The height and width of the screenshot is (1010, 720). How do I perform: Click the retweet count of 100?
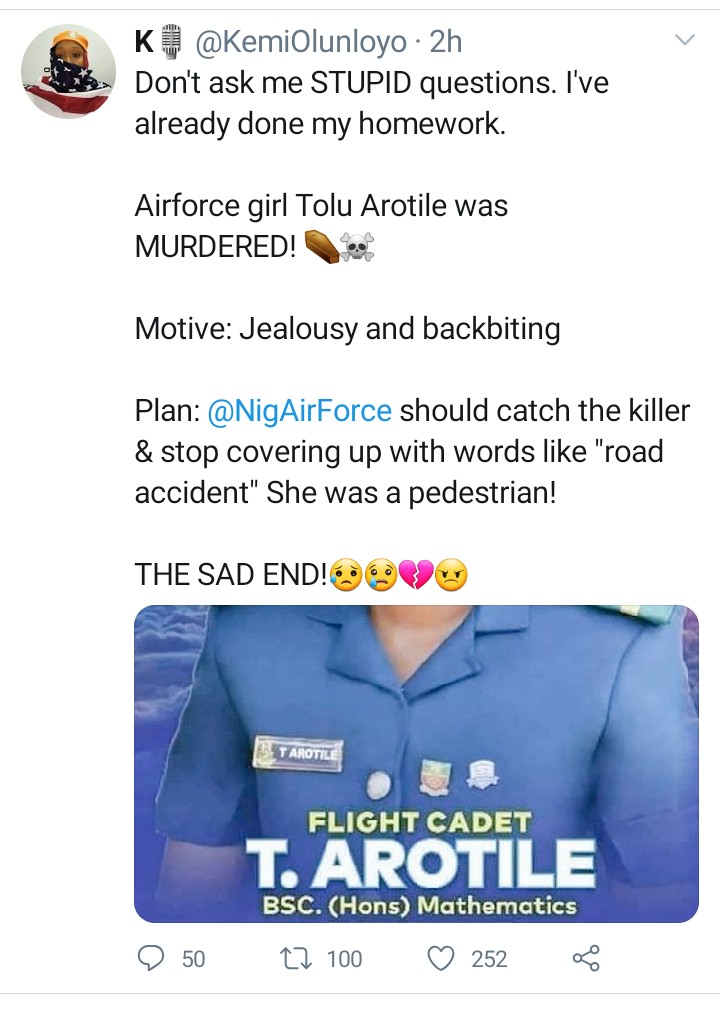click(x=344, y=960)
